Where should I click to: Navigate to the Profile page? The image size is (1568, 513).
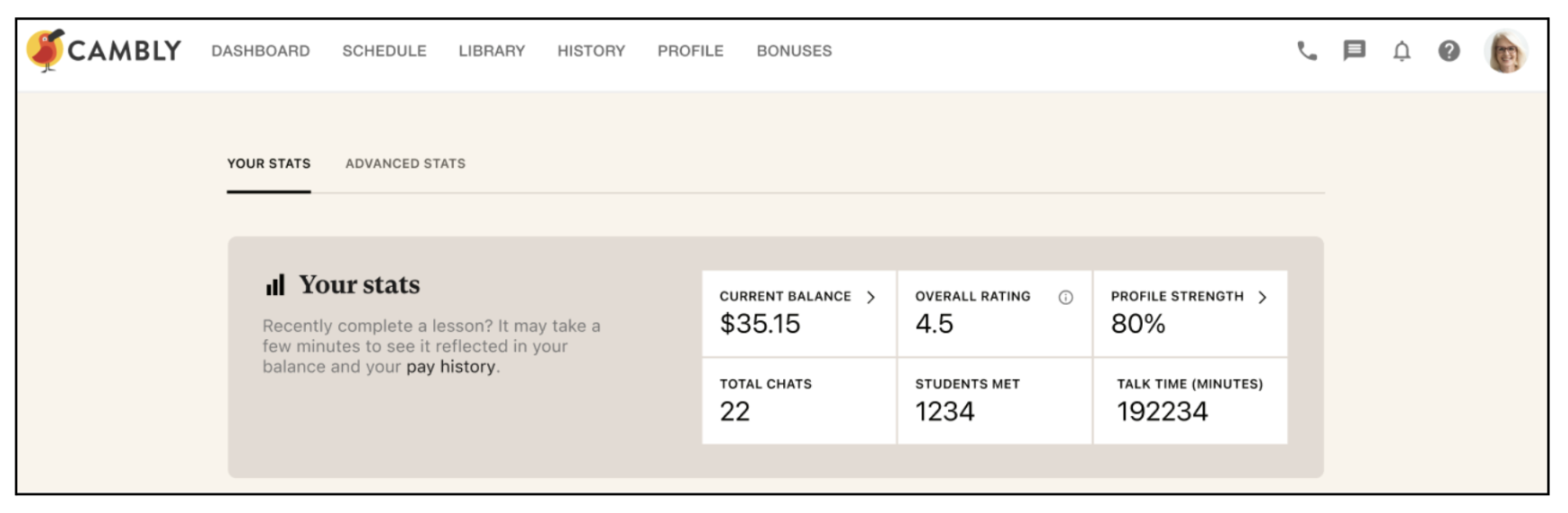pos(691,51)
